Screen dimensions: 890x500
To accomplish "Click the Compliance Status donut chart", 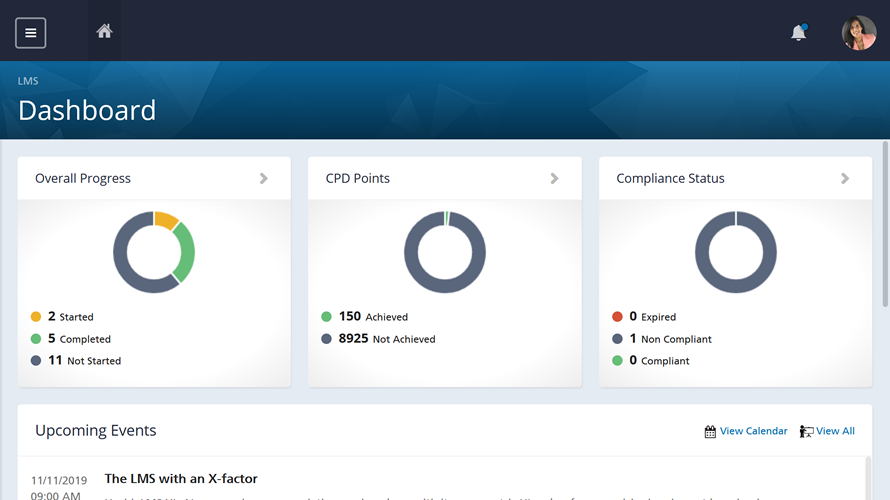I will coord(736,252).
